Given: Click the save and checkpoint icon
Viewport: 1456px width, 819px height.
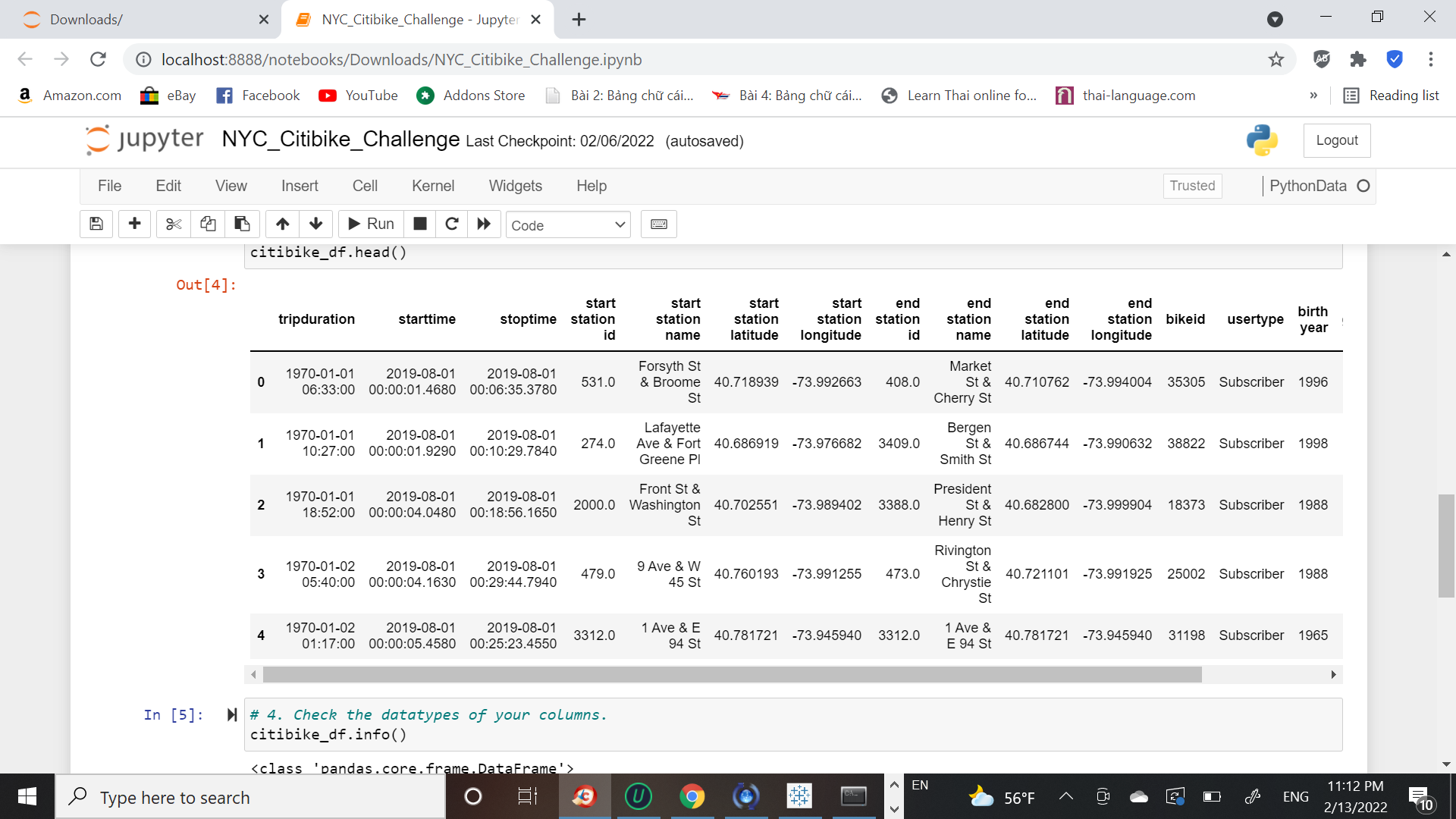Looking at the screenshot, I should coord(96,224).
